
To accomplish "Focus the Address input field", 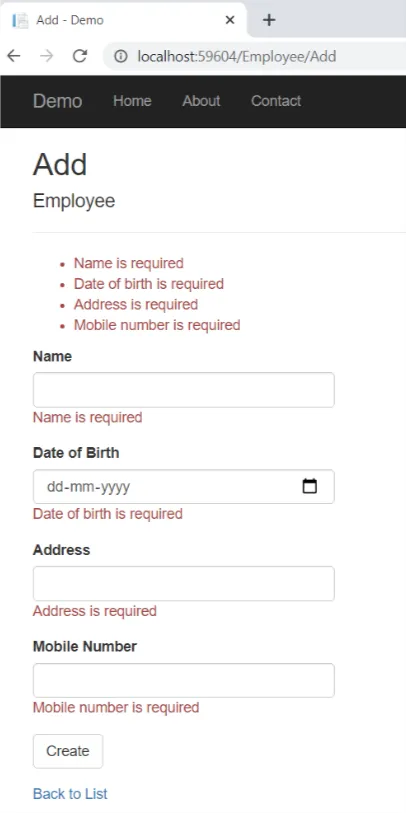I will click(184, 584).
